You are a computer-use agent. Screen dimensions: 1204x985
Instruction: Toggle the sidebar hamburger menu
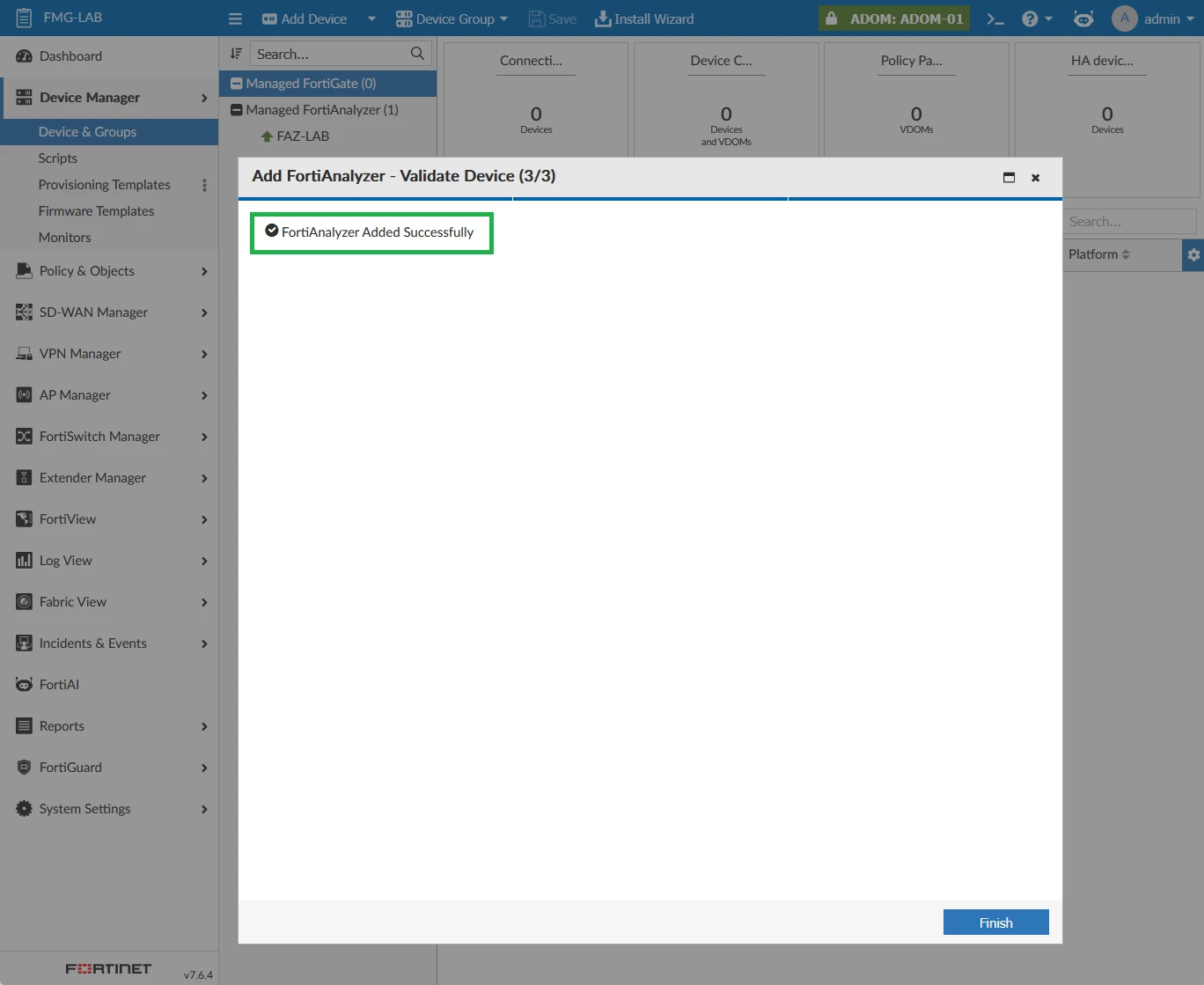coord(235,18)
